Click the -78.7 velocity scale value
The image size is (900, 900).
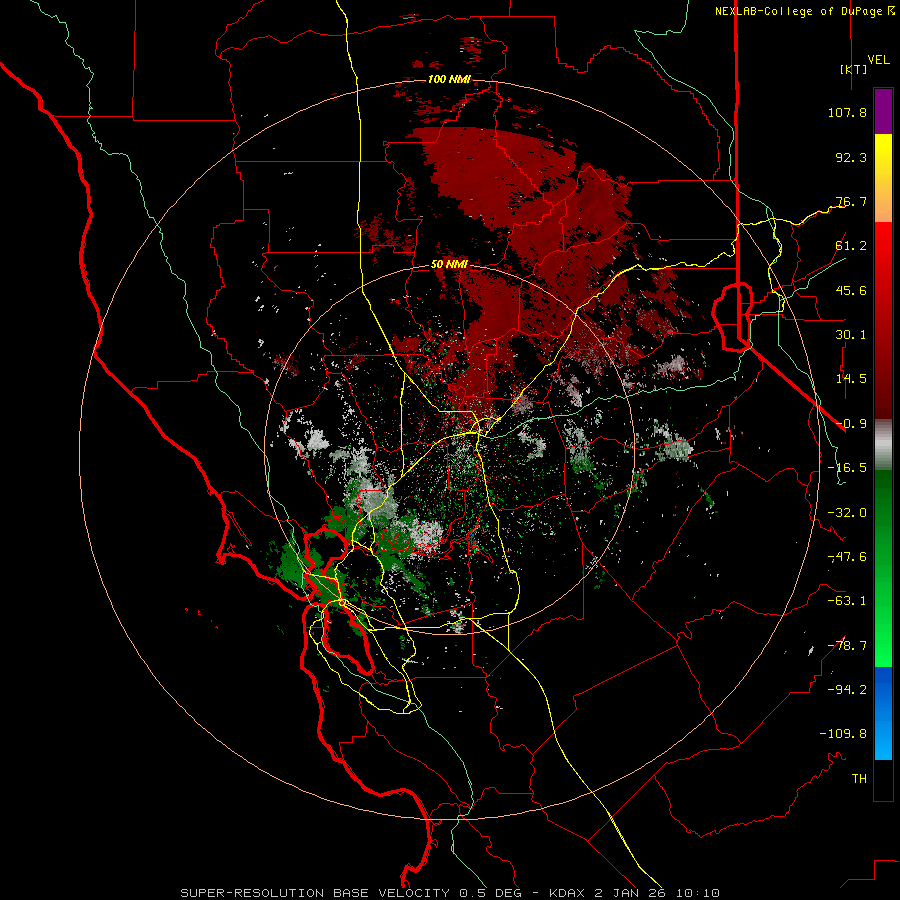847,646
